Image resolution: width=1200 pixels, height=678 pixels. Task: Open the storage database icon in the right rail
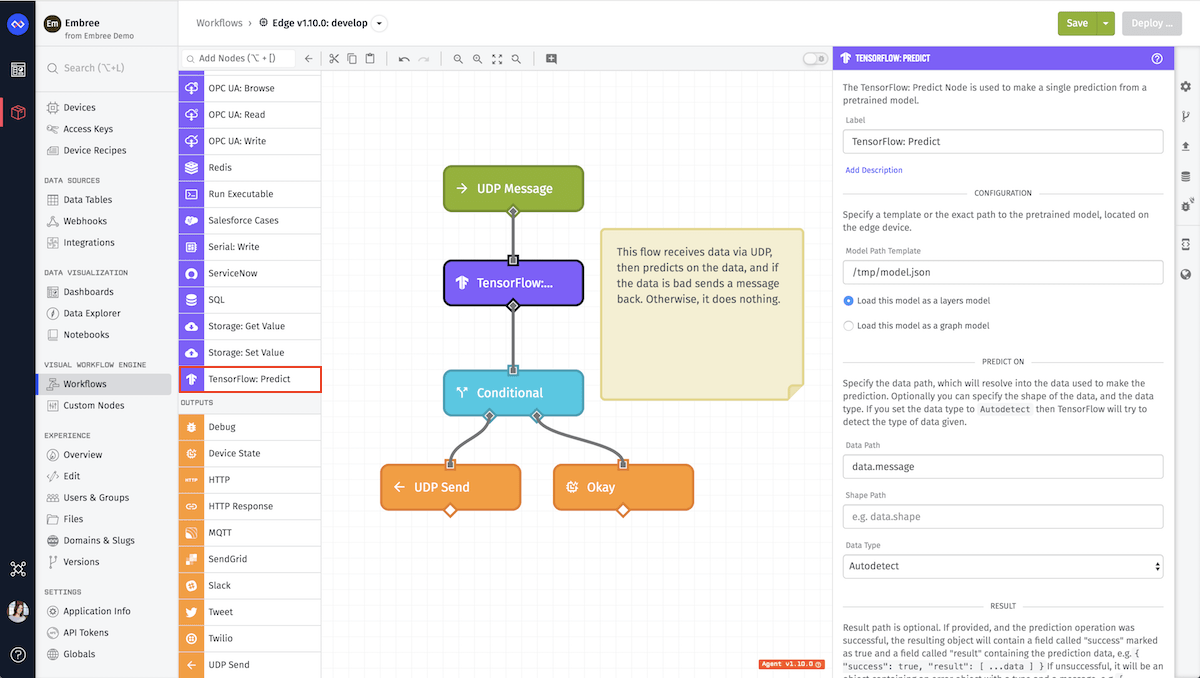(1186, 176)
